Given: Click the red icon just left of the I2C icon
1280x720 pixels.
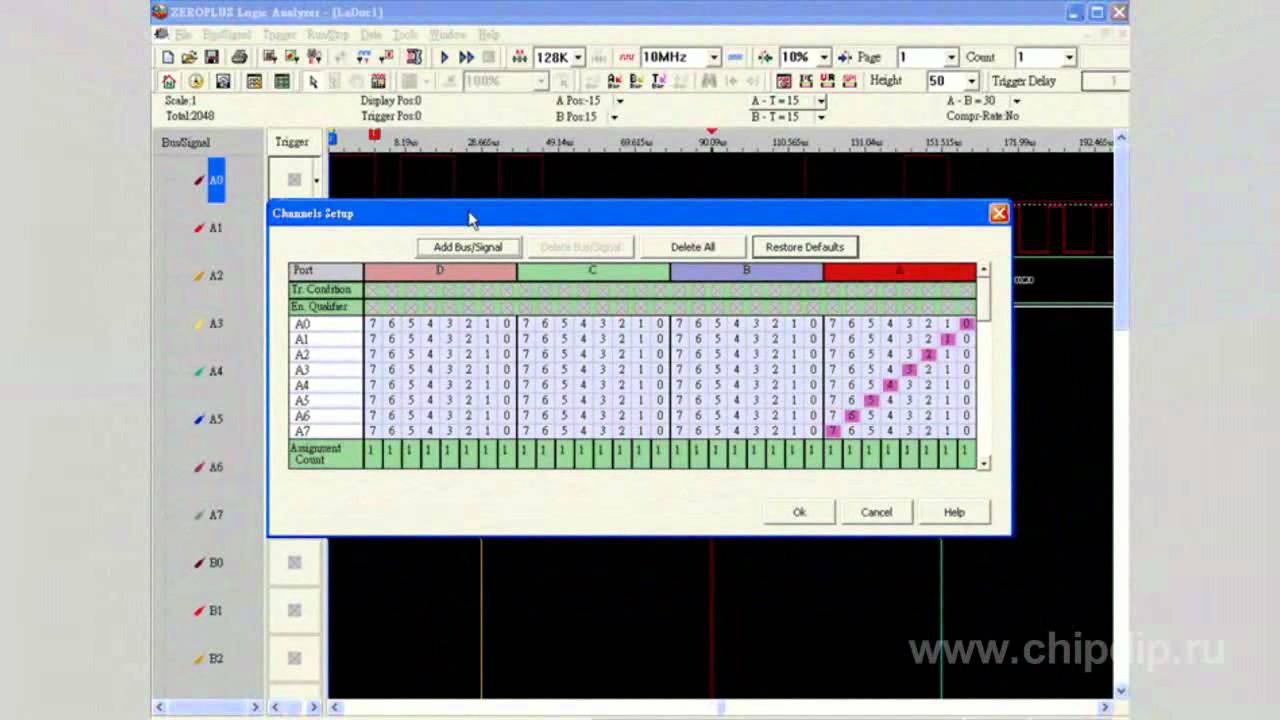Looking at the screenshot, I should click(x=784, y=81).
